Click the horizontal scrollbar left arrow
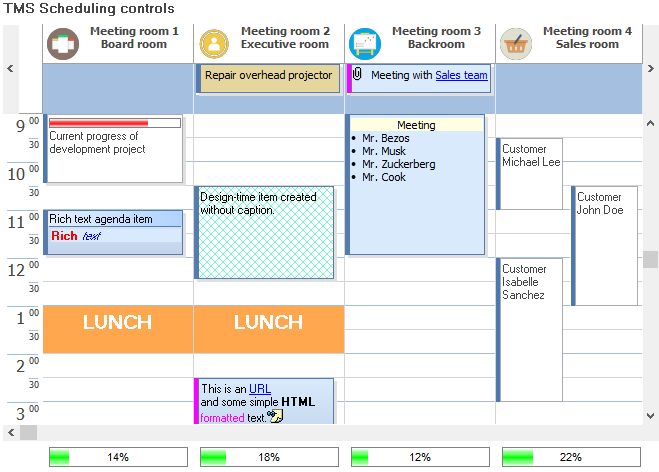The width and height of the screenshot is (659, 472). coord(10,432)
